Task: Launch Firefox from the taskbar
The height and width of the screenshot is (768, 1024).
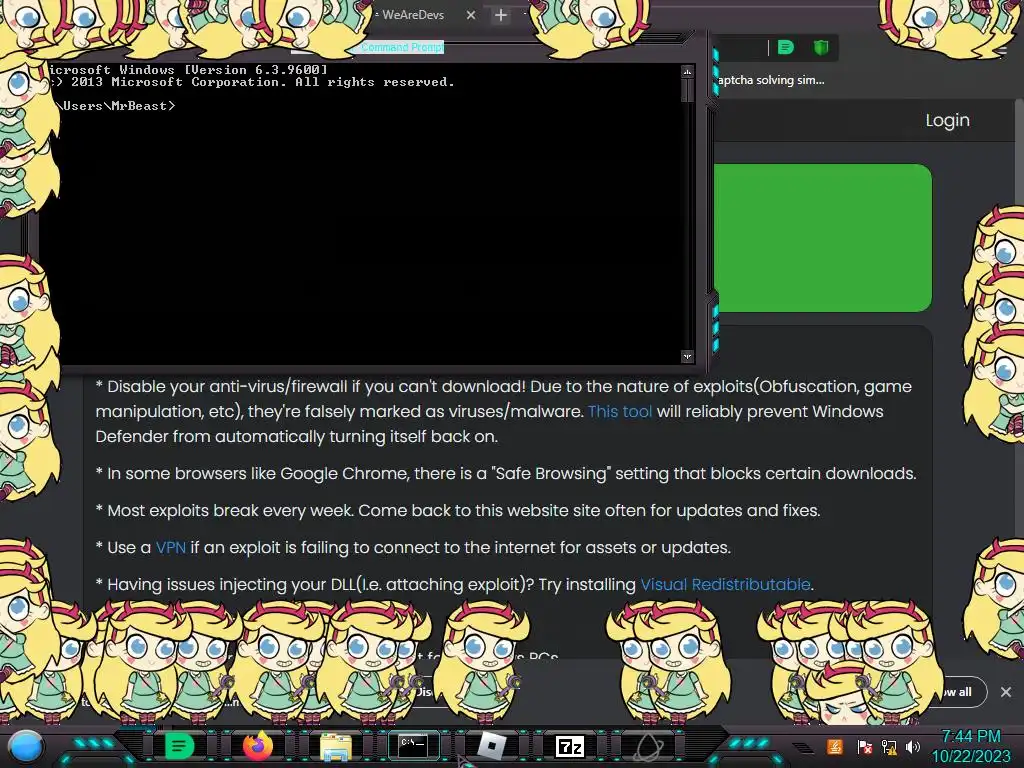Action: (257, 746)
